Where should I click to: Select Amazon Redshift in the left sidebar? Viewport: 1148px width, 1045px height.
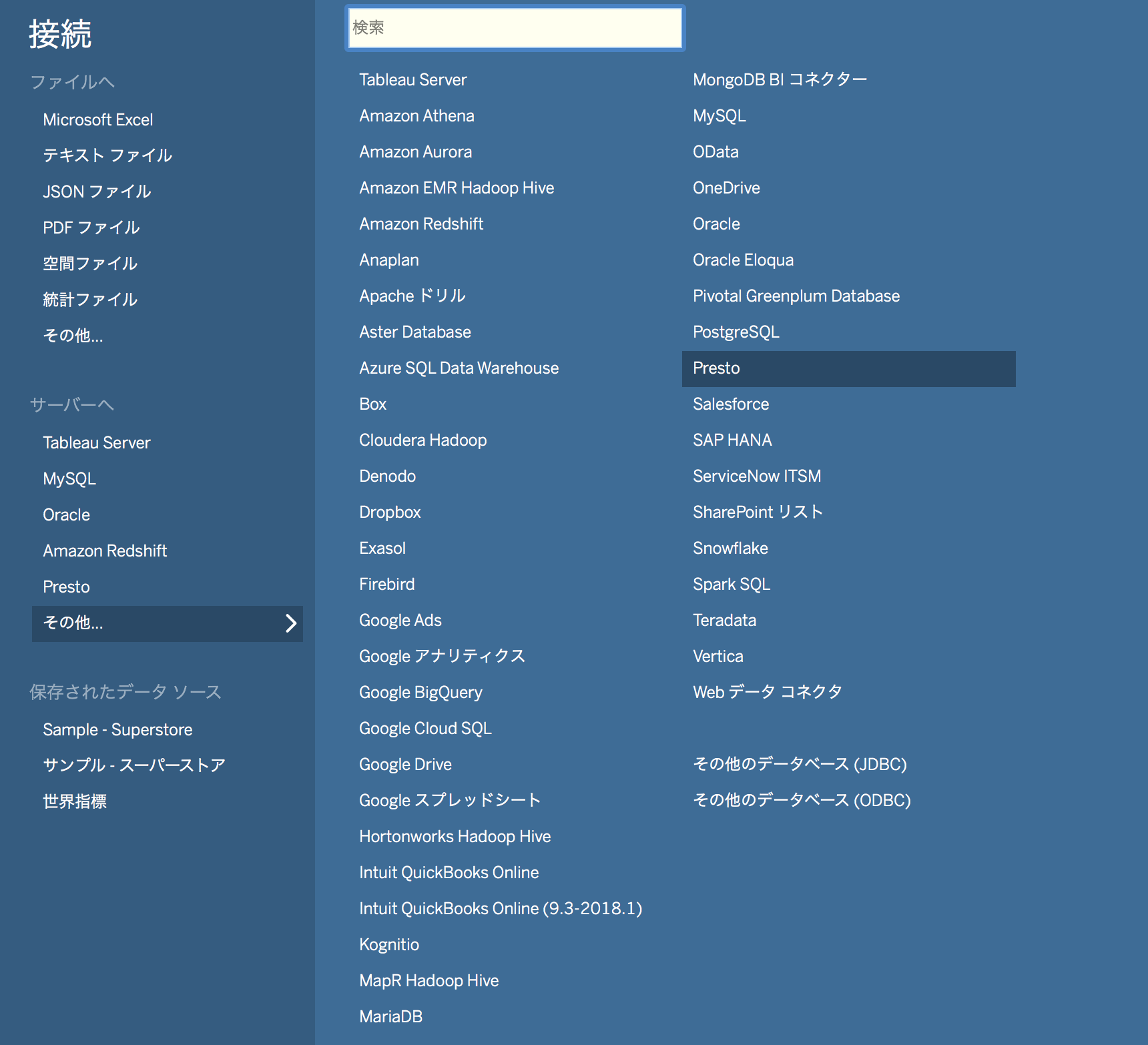pos(105,551)
